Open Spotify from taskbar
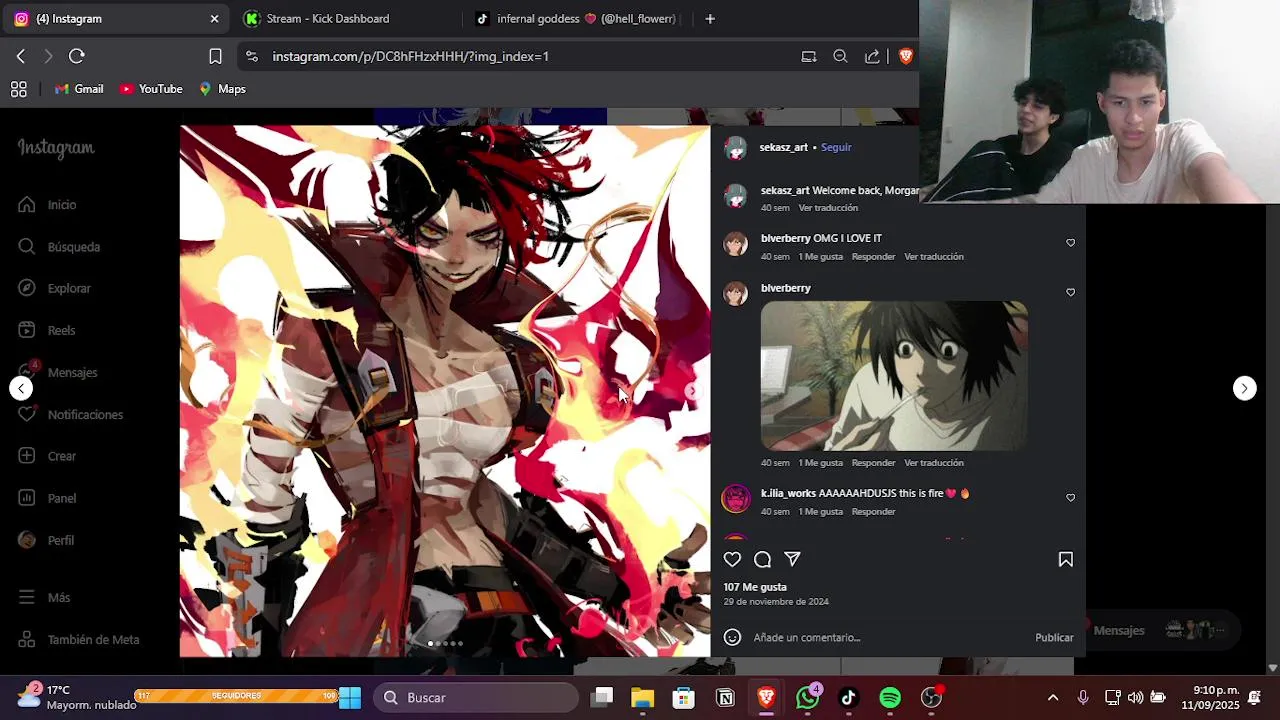The height and width of the screenshot is (720, 1280). tap(890, 697)
